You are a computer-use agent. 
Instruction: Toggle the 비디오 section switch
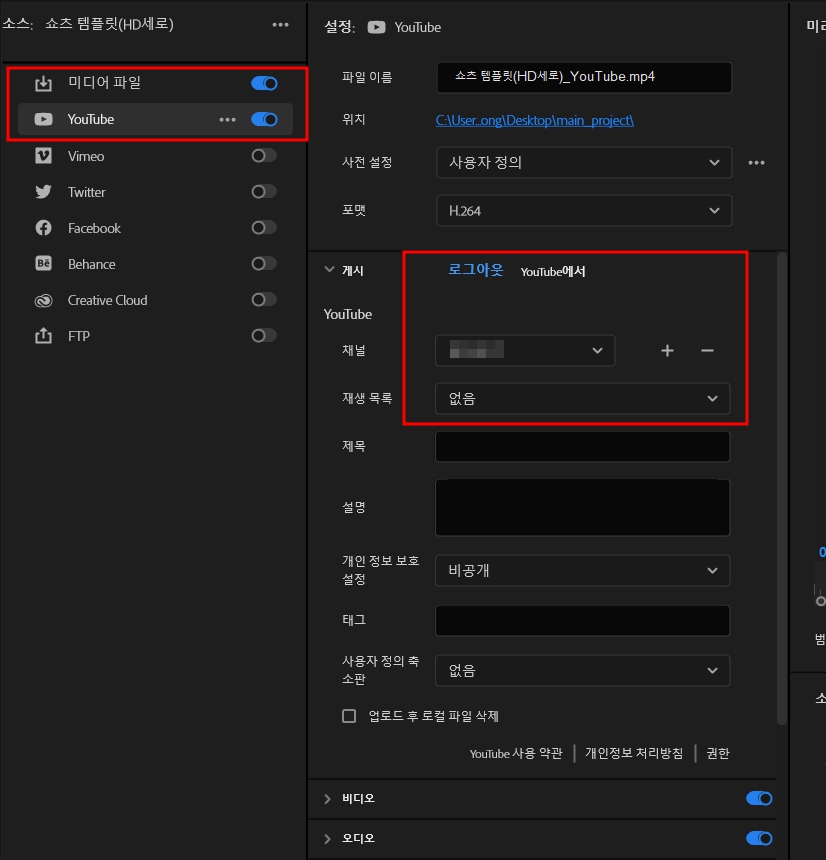pyautogui.click(x=759, y=798)
